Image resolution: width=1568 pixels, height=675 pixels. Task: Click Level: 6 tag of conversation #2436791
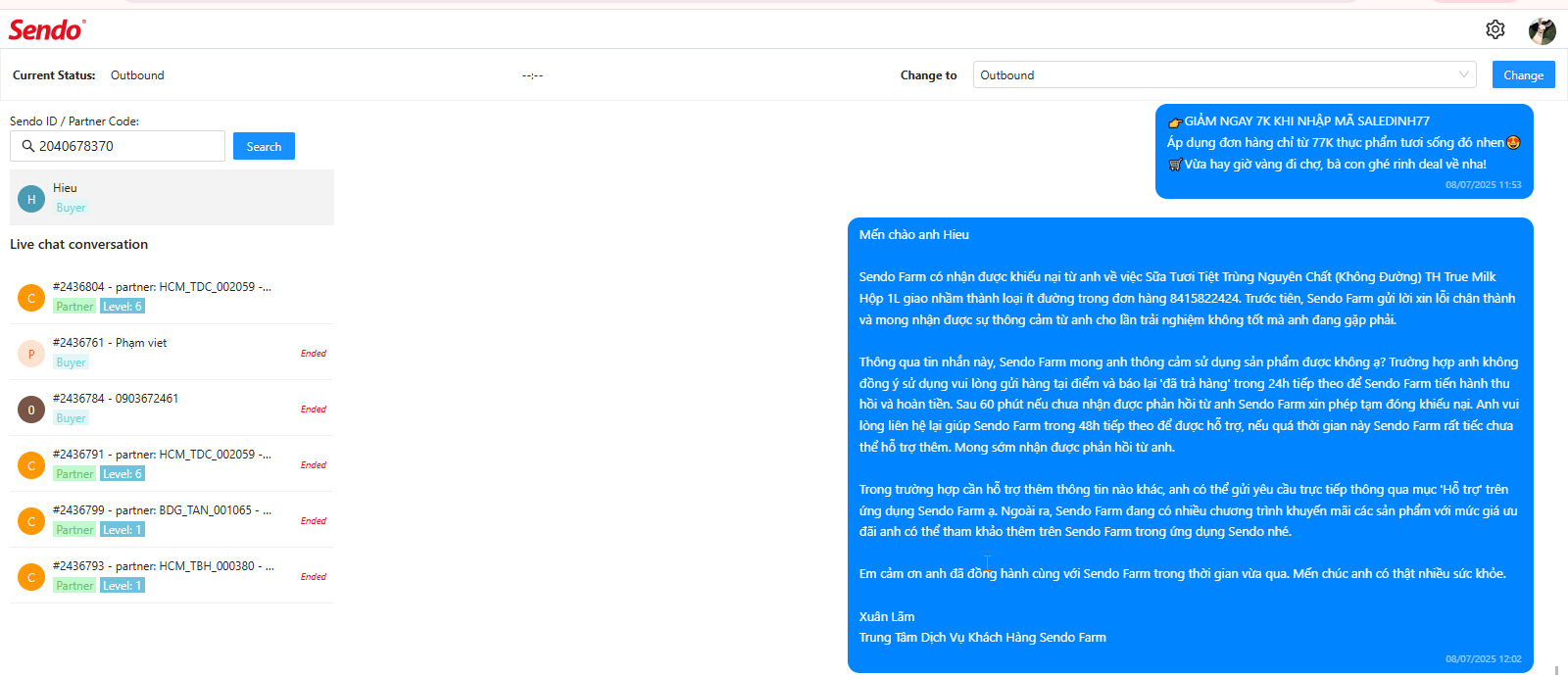(x=122, y=474)
